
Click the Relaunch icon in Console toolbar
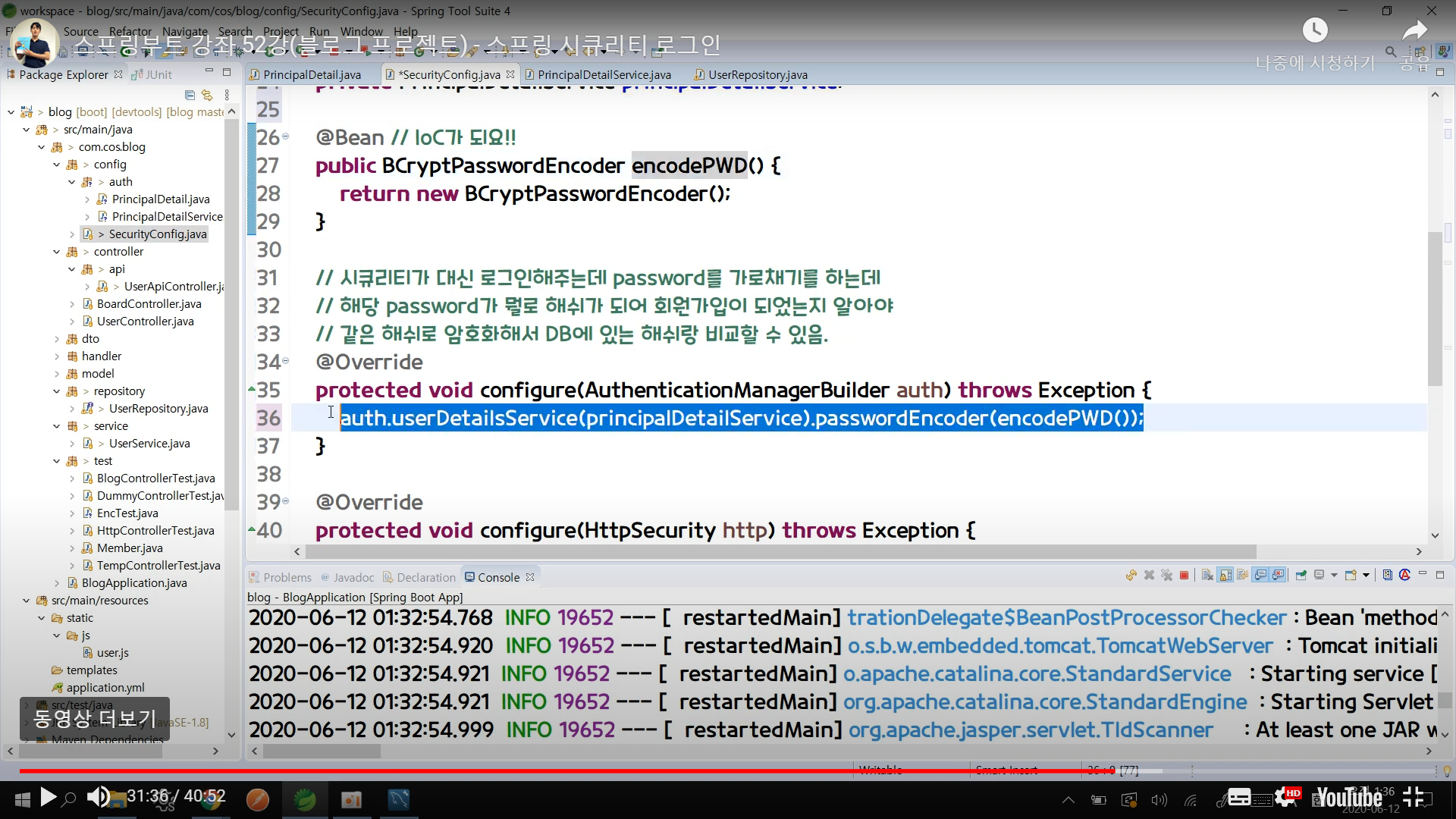(1131, 576)
